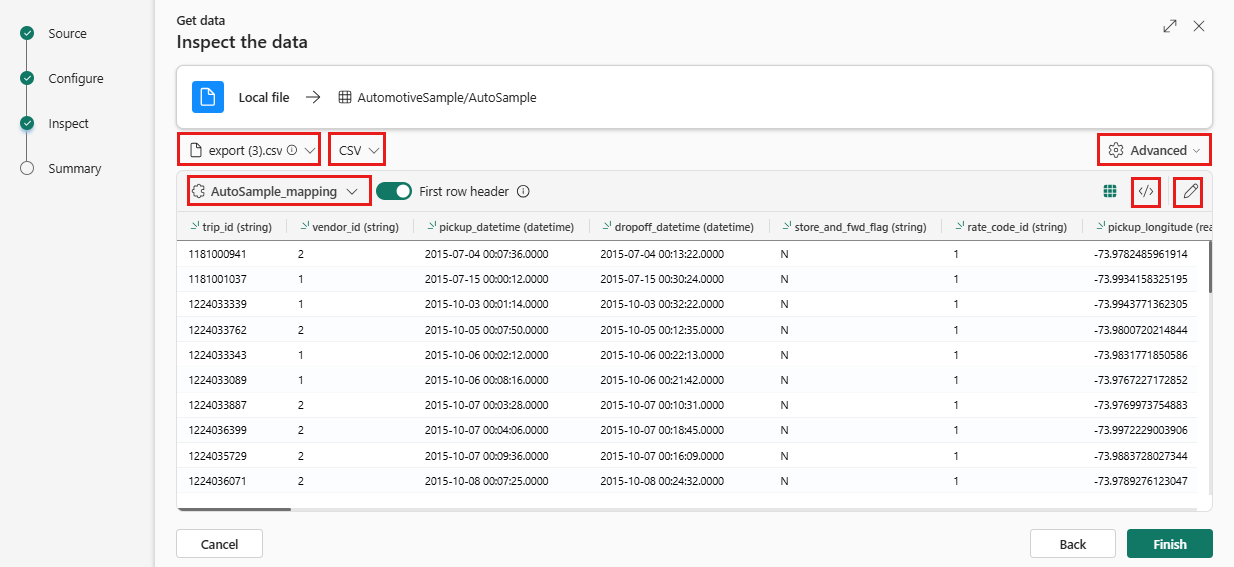Select the green table grid view icon
Screen dimensions: 1234x567
click(x=1110, y=191)
